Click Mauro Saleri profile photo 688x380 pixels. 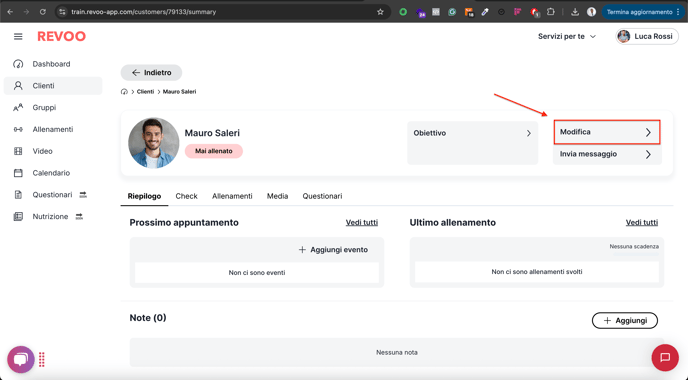coord(154,143)
